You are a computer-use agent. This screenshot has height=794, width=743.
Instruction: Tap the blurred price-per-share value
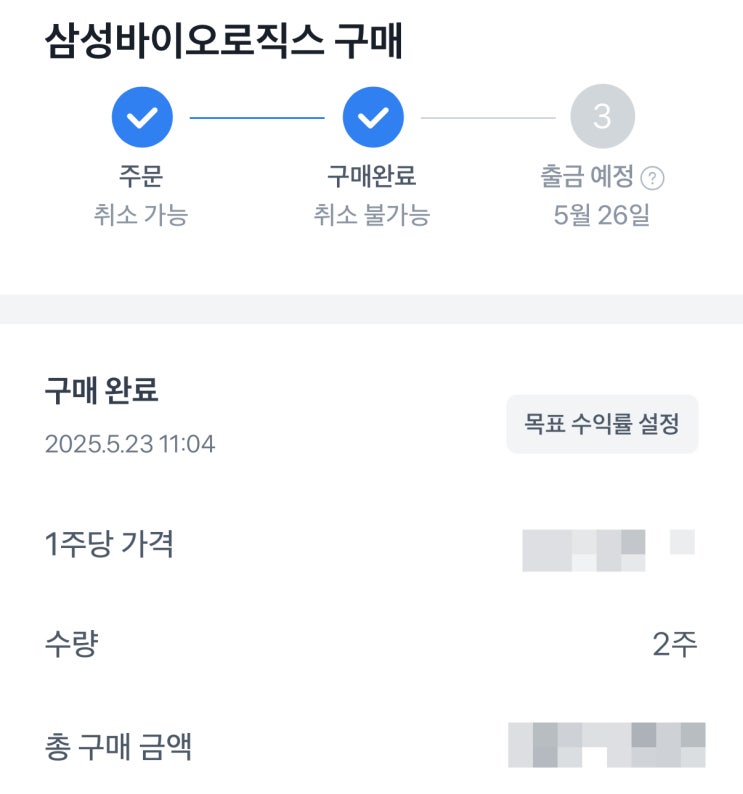[x=608, y=550]
